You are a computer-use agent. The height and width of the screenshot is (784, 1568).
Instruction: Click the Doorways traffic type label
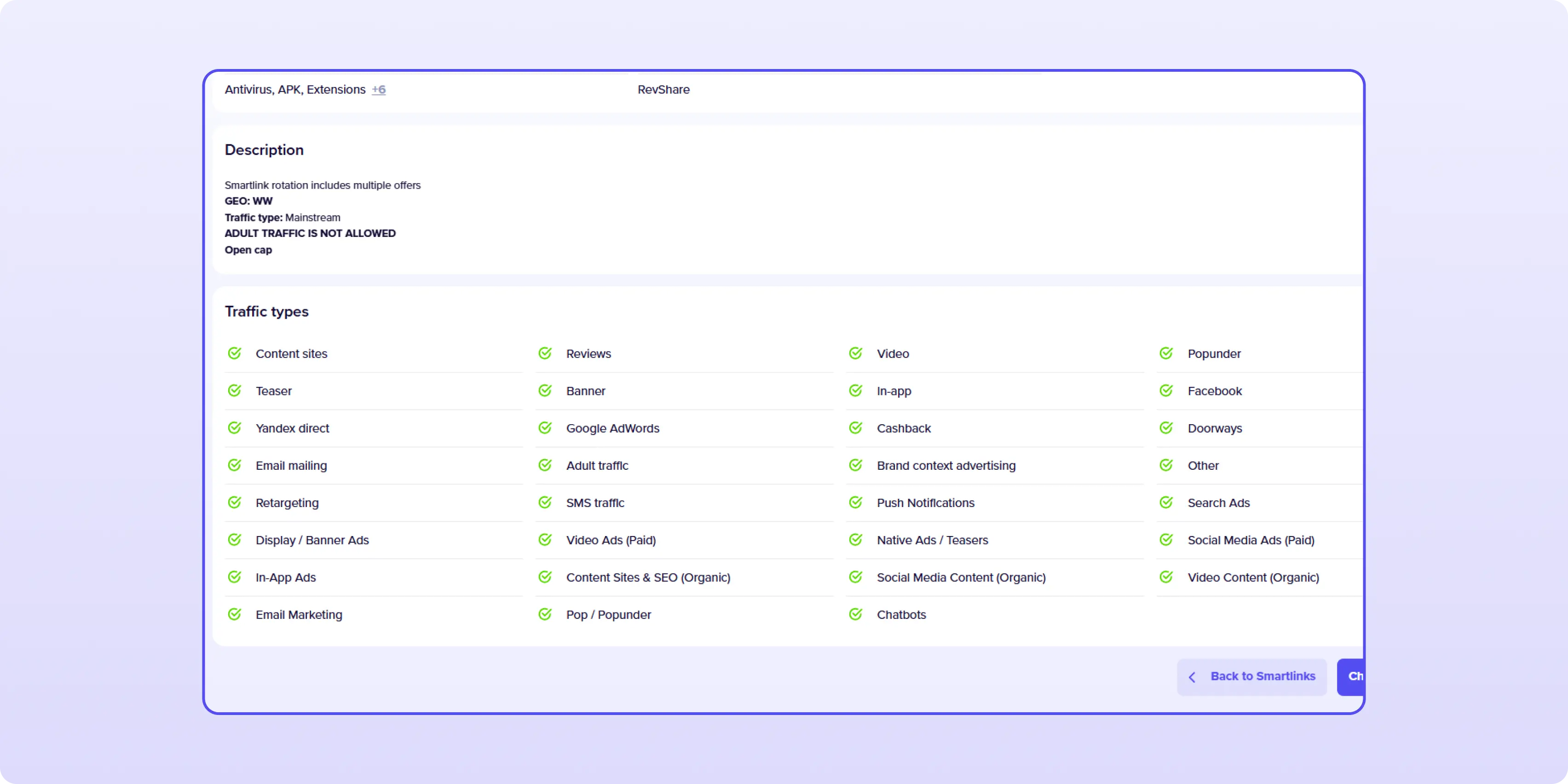(1214, 428)
